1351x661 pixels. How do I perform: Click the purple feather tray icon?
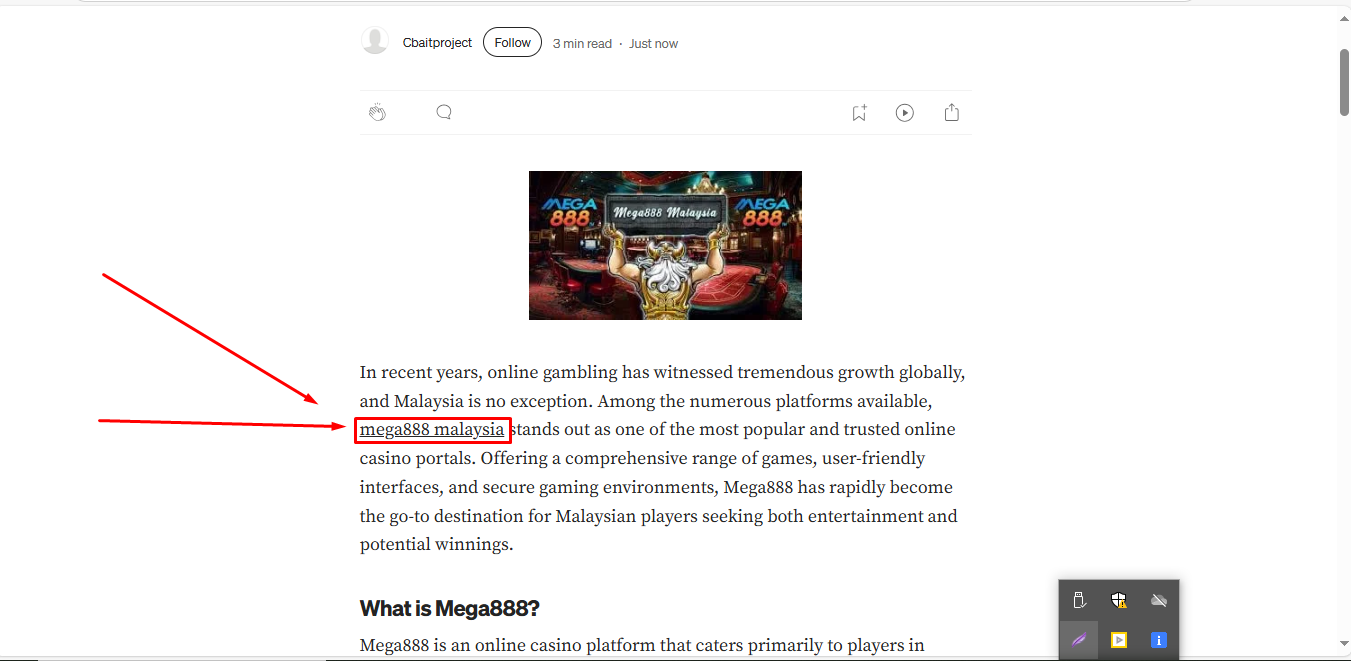click(x=1079, y=640)
